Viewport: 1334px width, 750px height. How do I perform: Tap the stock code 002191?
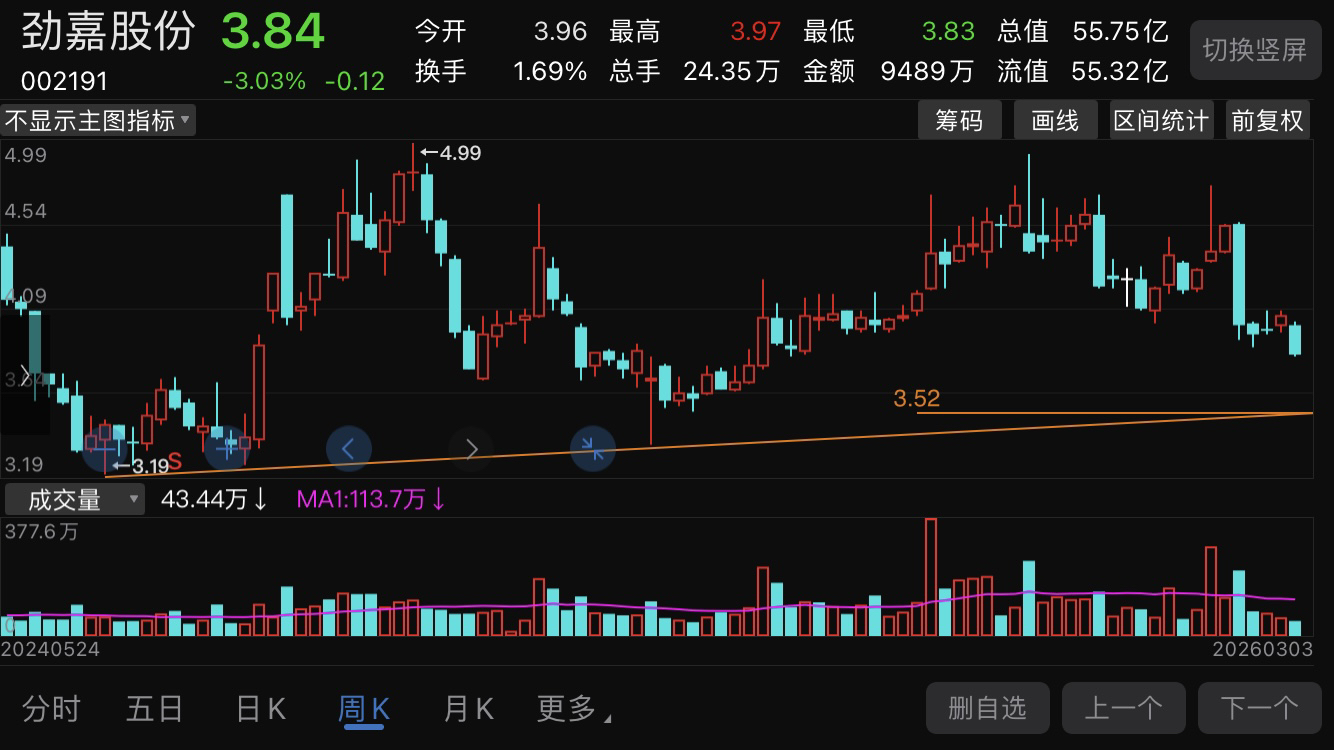pyautogui.click(x=64, y=81)
